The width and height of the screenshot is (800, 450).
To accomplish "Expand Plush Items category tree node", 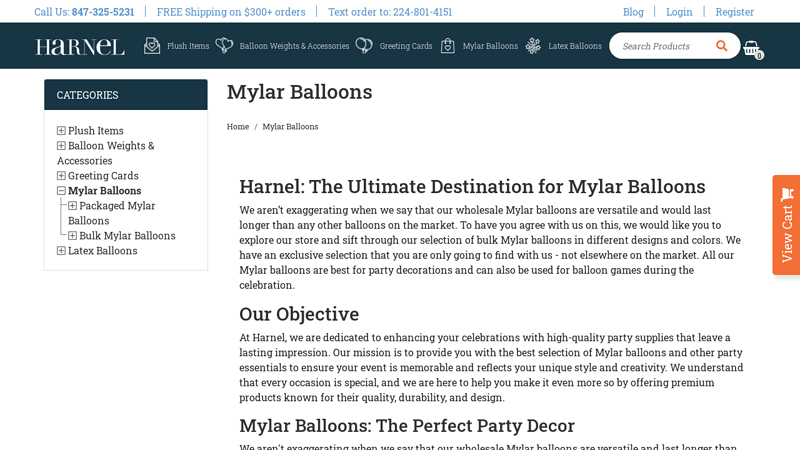I will 61,131.
